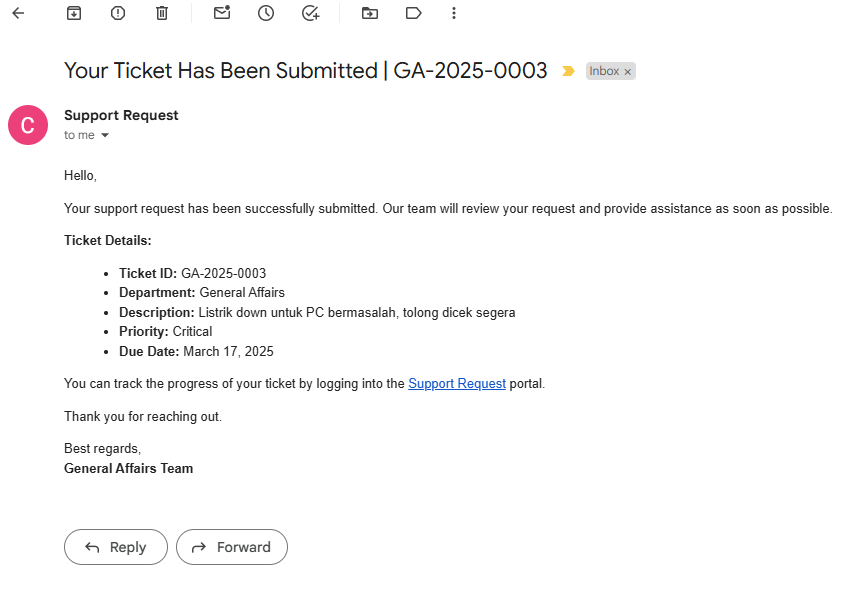Open the More options three-dot menu
859x601 pixels.
tap(454, 13)
